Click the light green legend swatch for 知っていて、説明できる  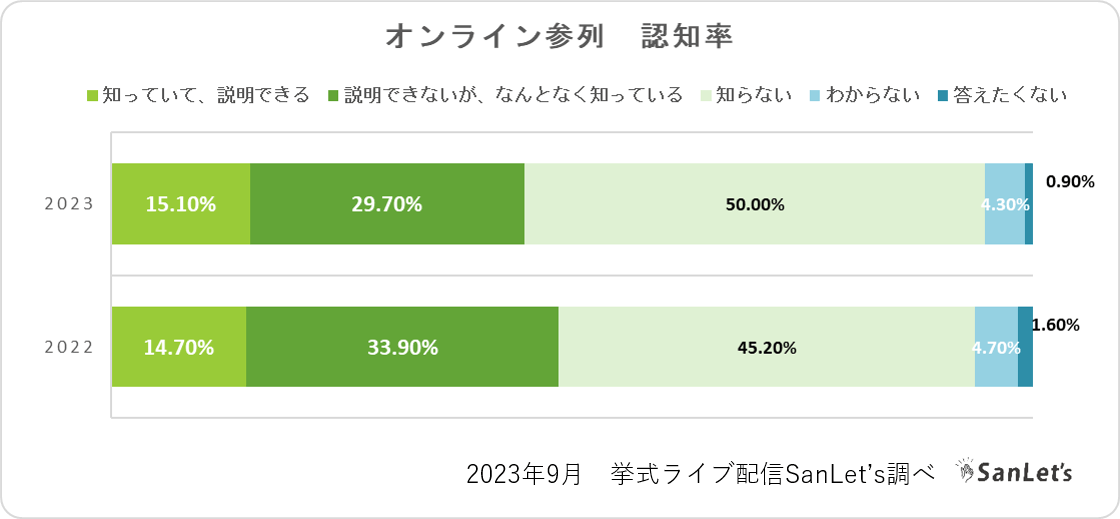(x=93, y=96)
